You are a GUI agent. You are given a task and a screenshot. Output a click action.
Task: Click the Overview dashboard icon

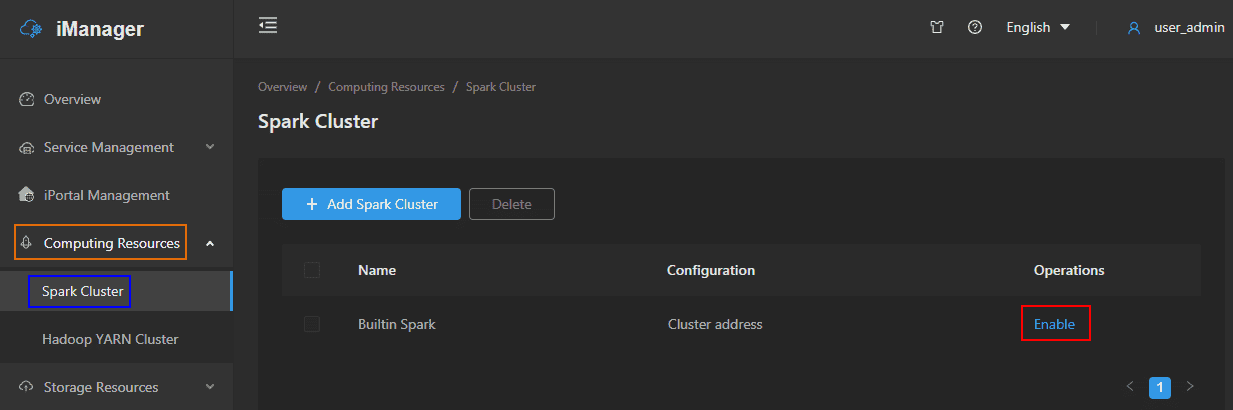click(27, 99)
